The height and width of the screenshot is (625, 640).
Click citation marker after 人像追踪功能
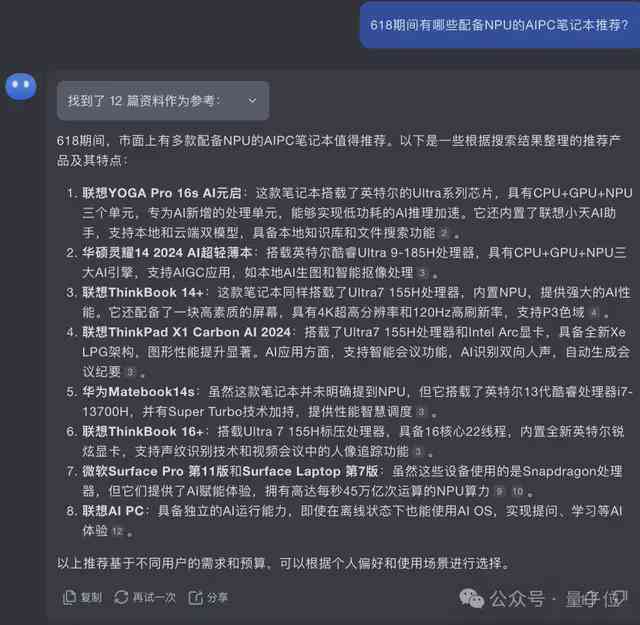click(x=418, y=452)
